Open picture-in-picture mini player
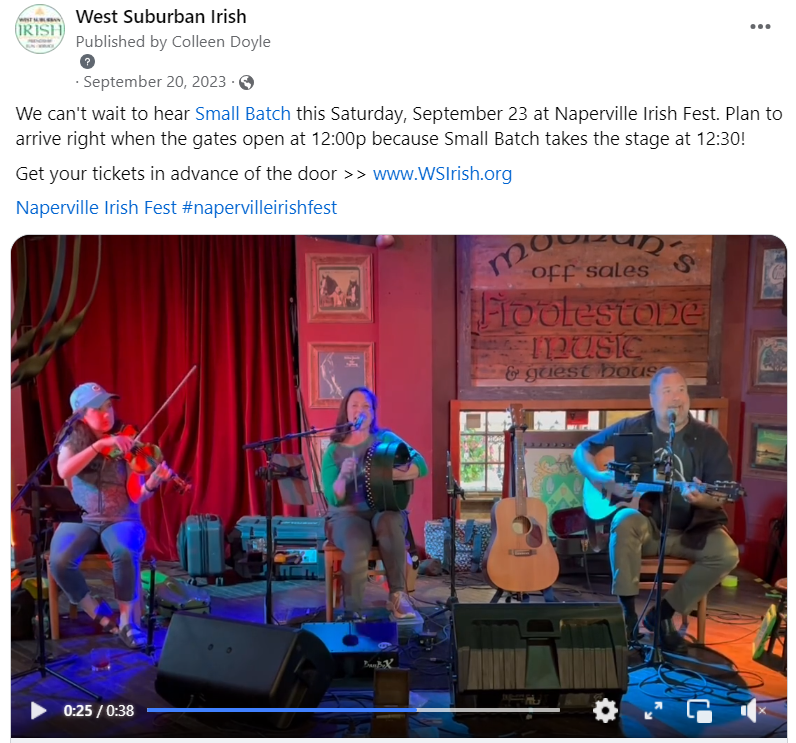This screenshot has height=743, width=796. 699,711
